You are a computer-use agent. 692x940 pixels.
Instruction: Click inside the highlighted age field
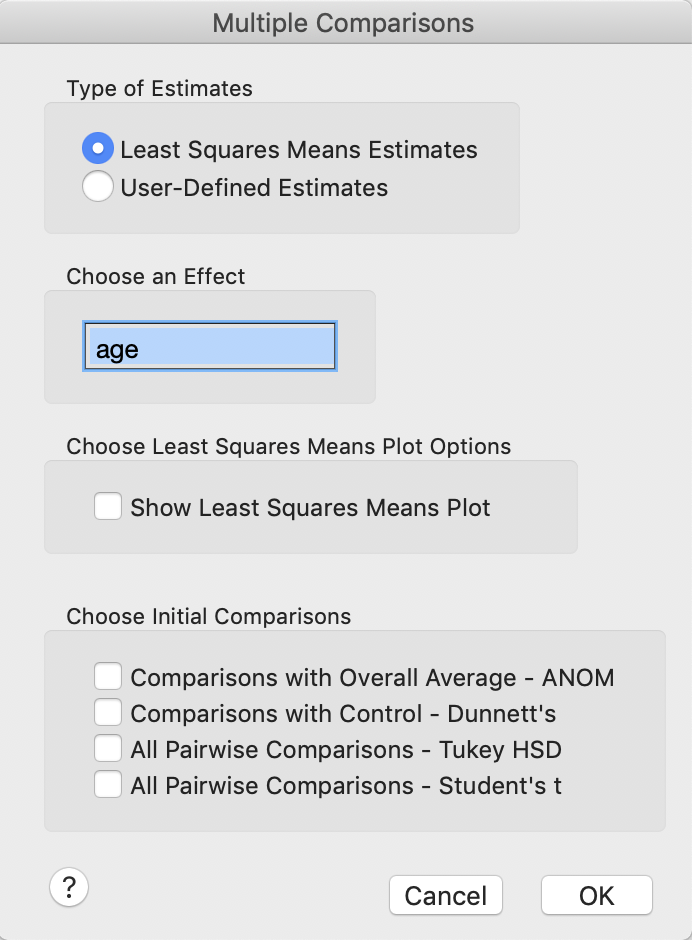(209, 346)
